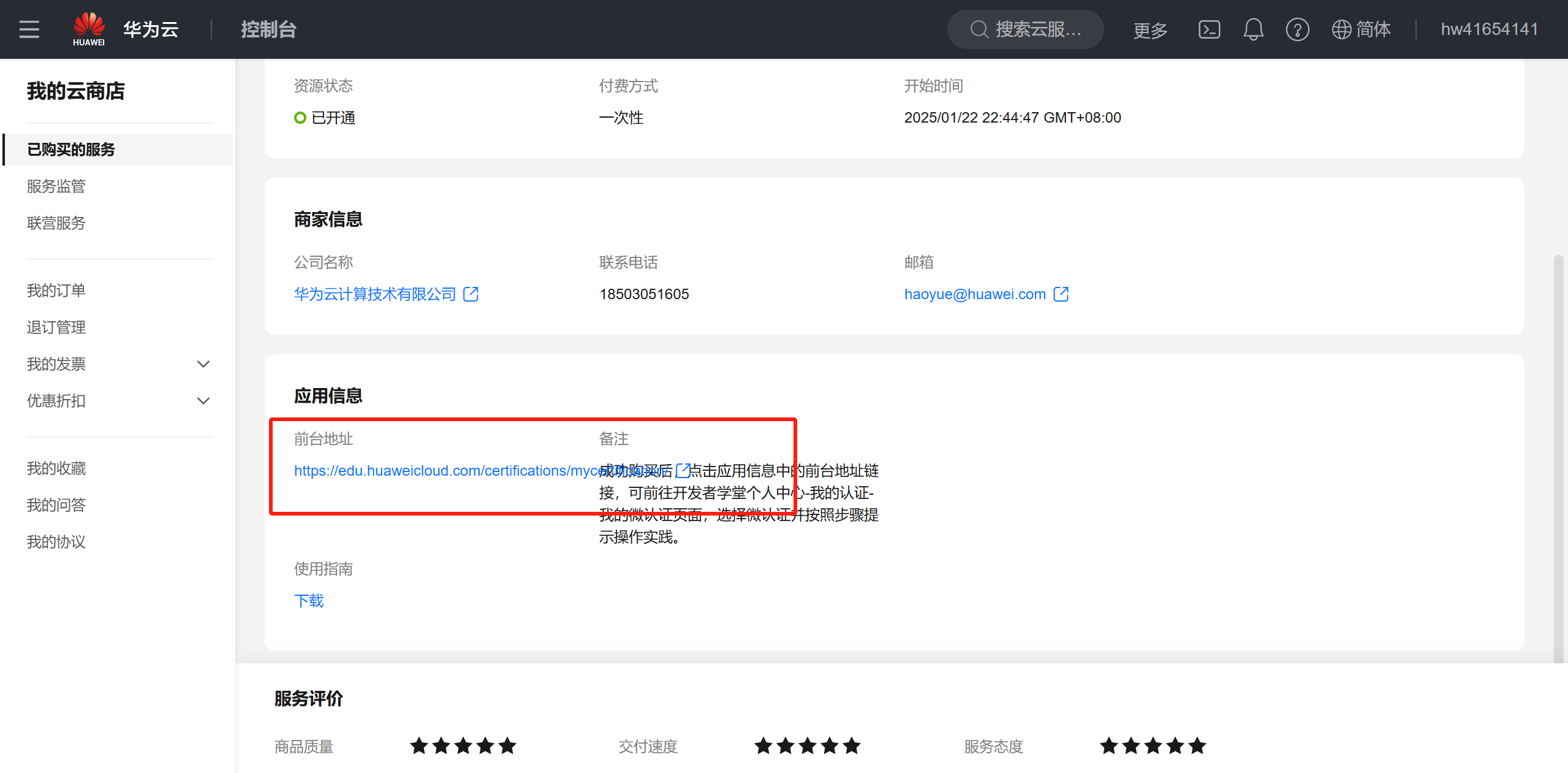Rate 商品质量 with the fifth star
The image size is (1568, 773).
(x=507, y=746)
